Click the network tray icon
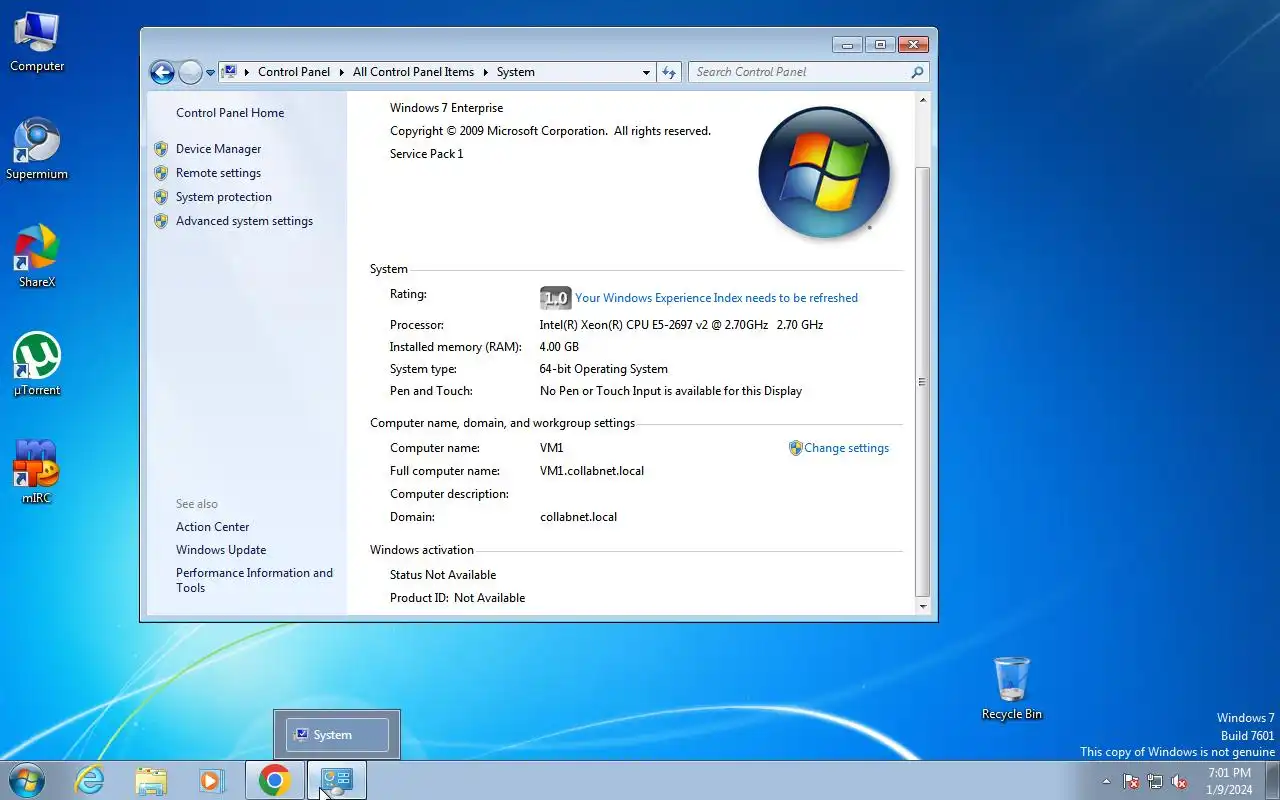This screenshot has width=1280, height=800. tap(1155, 781)
